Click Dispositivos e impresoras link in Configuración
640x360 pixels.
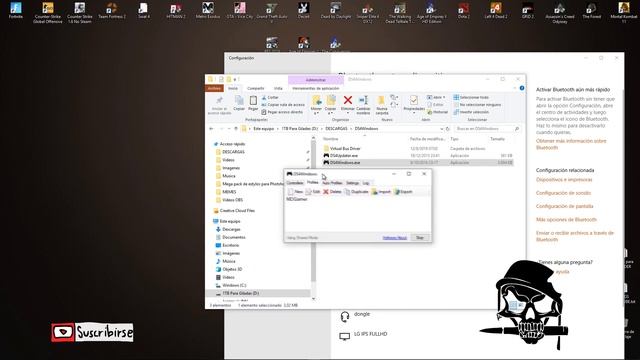(564, 180)
